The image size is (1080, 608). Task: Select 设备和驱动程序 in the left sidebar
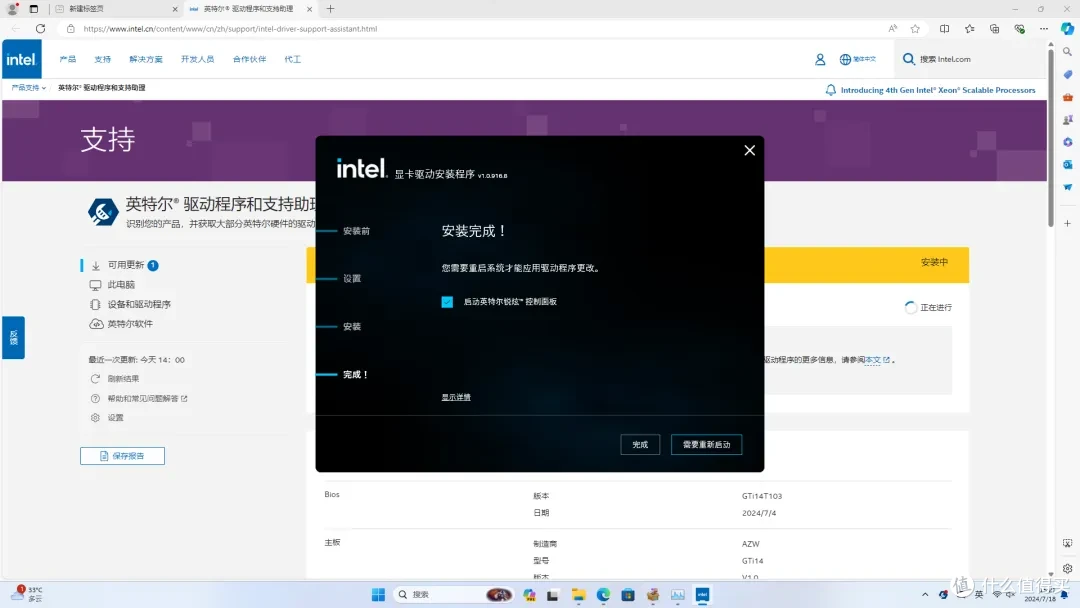click(x=139, y=304)
